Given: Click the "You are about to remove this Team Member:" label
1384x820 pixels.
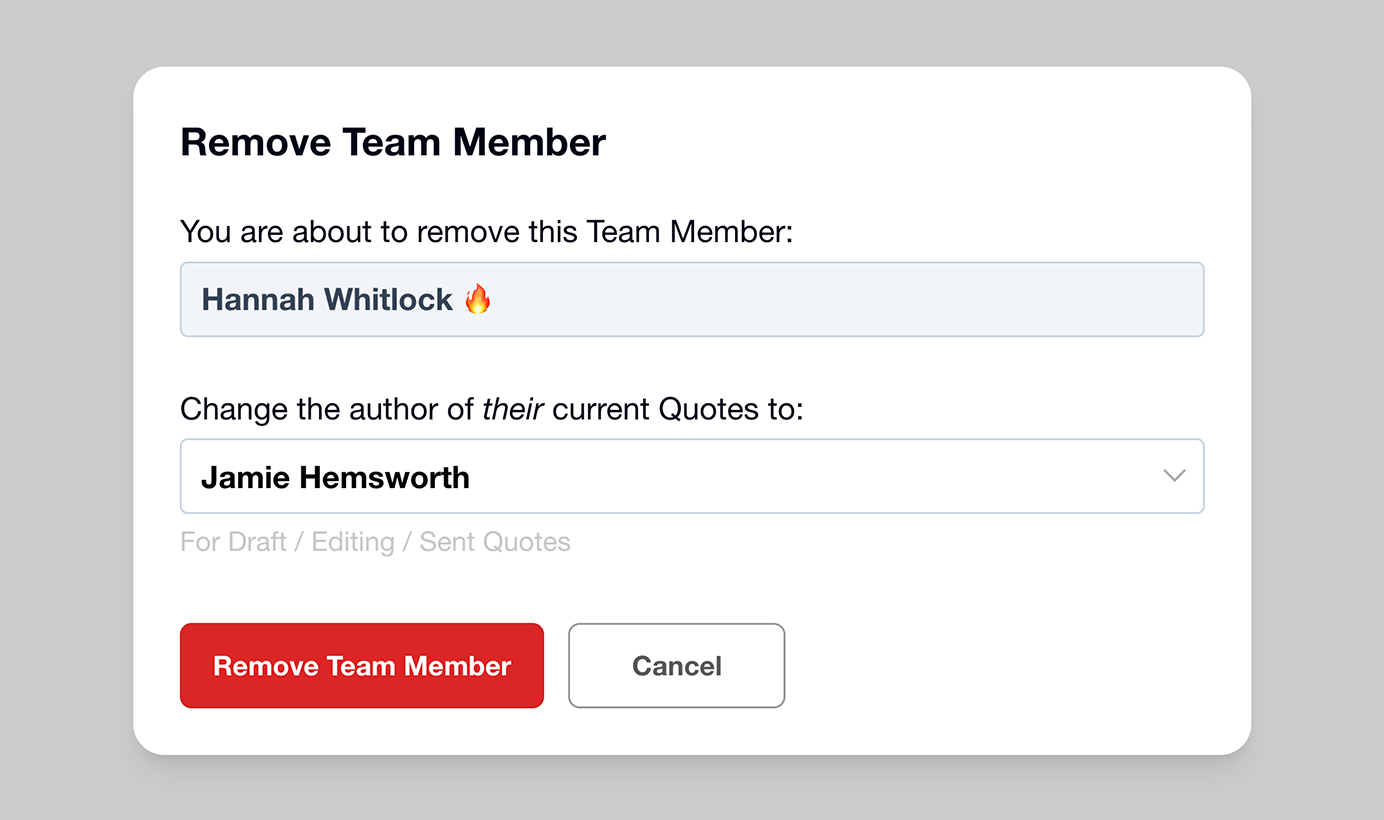Looking at the screenshot, I should coord(486,232).
